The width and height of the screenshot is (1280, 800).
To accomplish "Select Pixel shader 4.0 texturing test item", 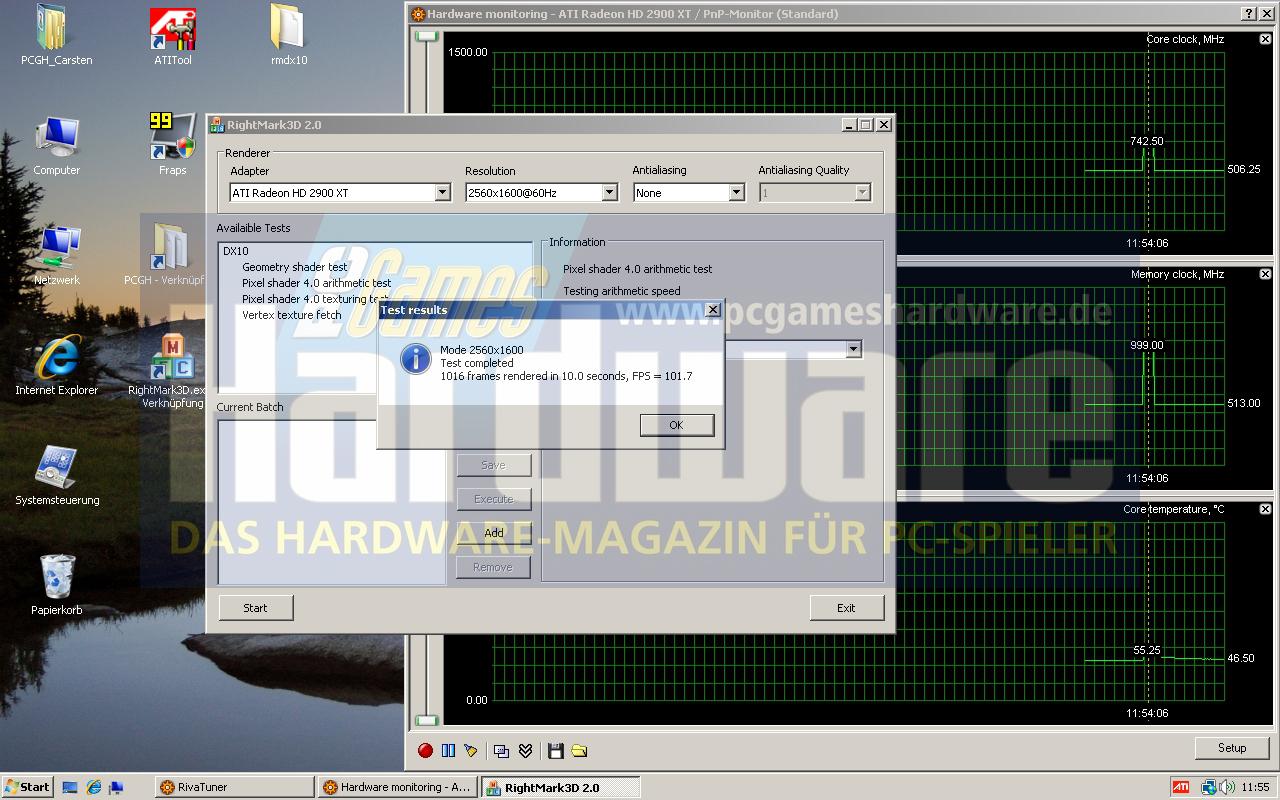I will (x=316, y=299).
